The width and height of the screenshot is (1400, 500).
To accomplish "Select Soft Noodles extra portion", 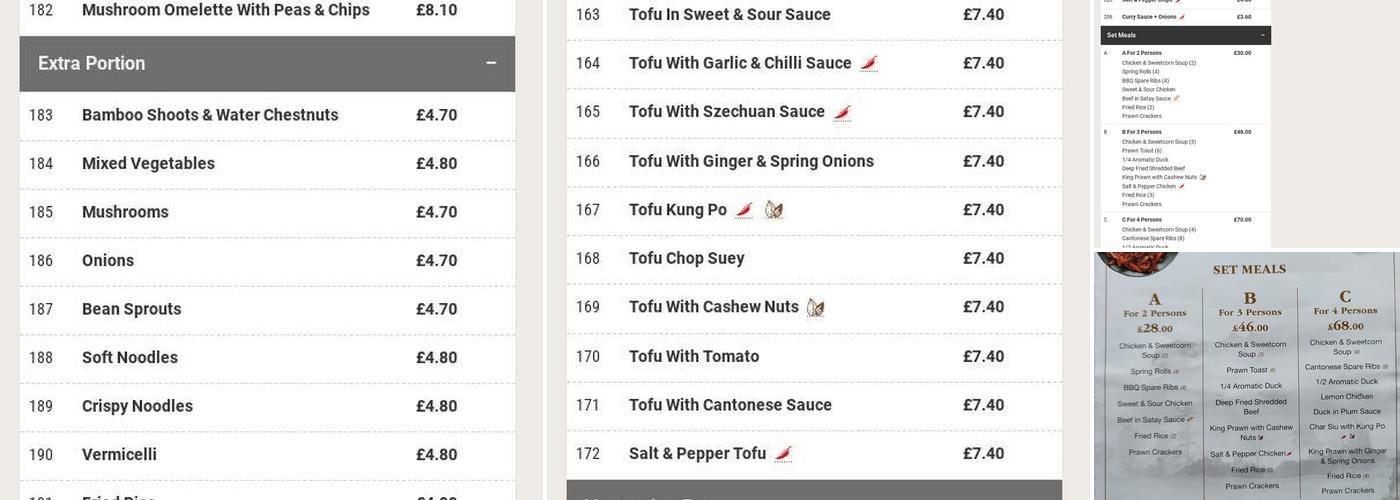I will point(130,358).
